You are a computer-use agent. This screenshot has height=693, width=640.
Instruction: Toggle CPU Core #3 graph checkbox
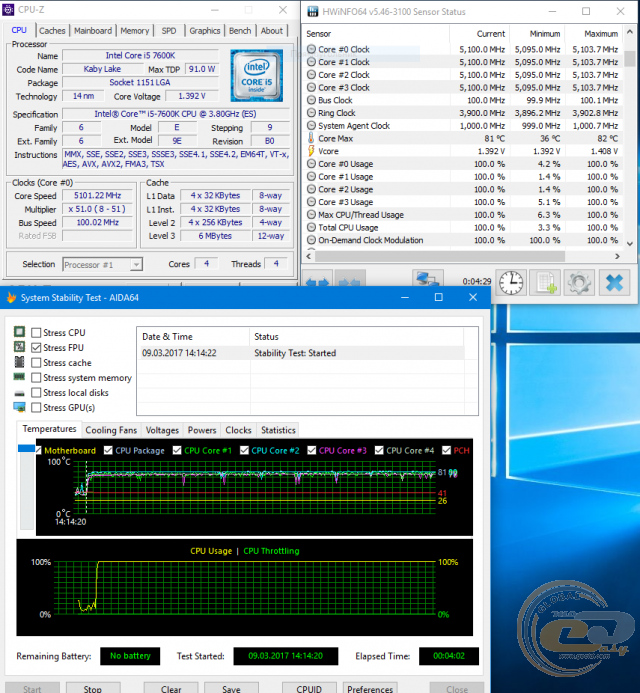pyautogui.click(x=312, y=450)
